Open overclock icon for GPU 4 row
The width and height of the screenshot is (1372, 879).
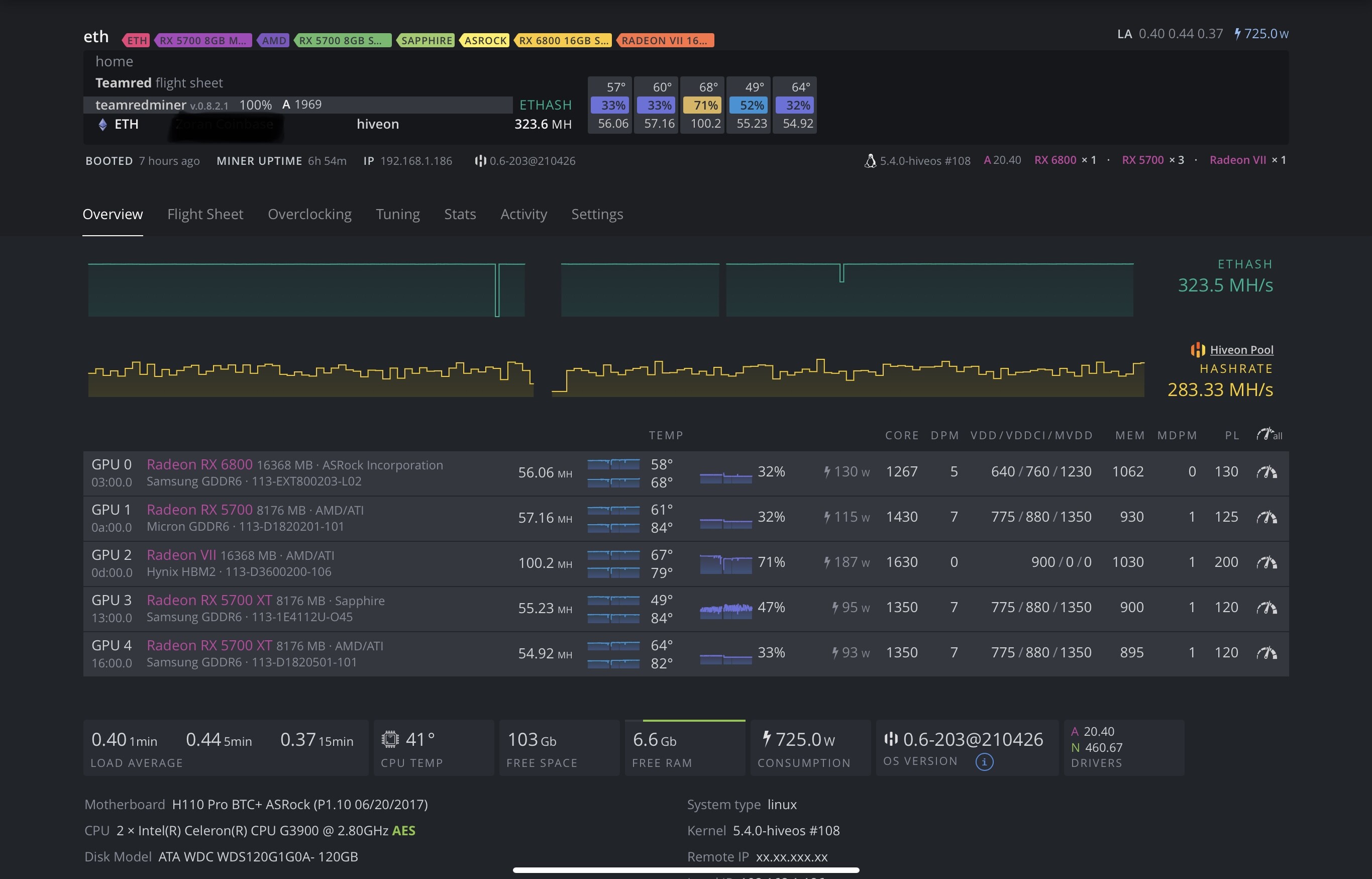[x=1267, y=652]
